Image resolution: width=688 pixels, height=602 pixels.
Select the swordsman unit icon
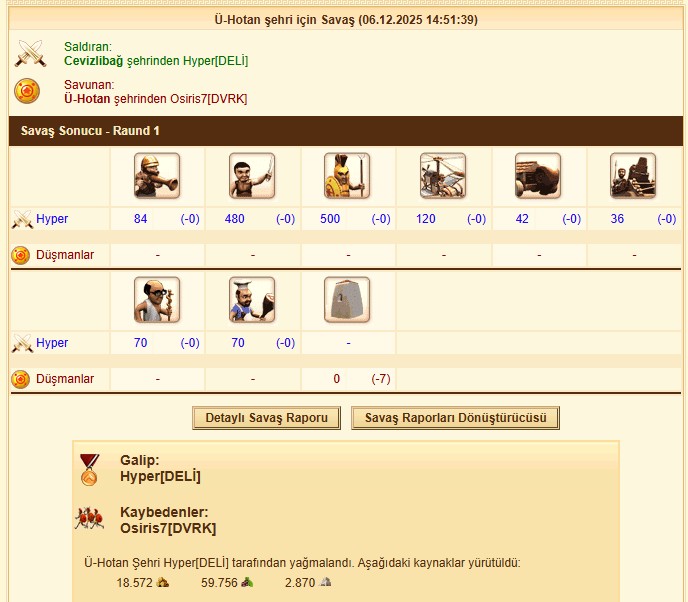[x=252, y=176]
